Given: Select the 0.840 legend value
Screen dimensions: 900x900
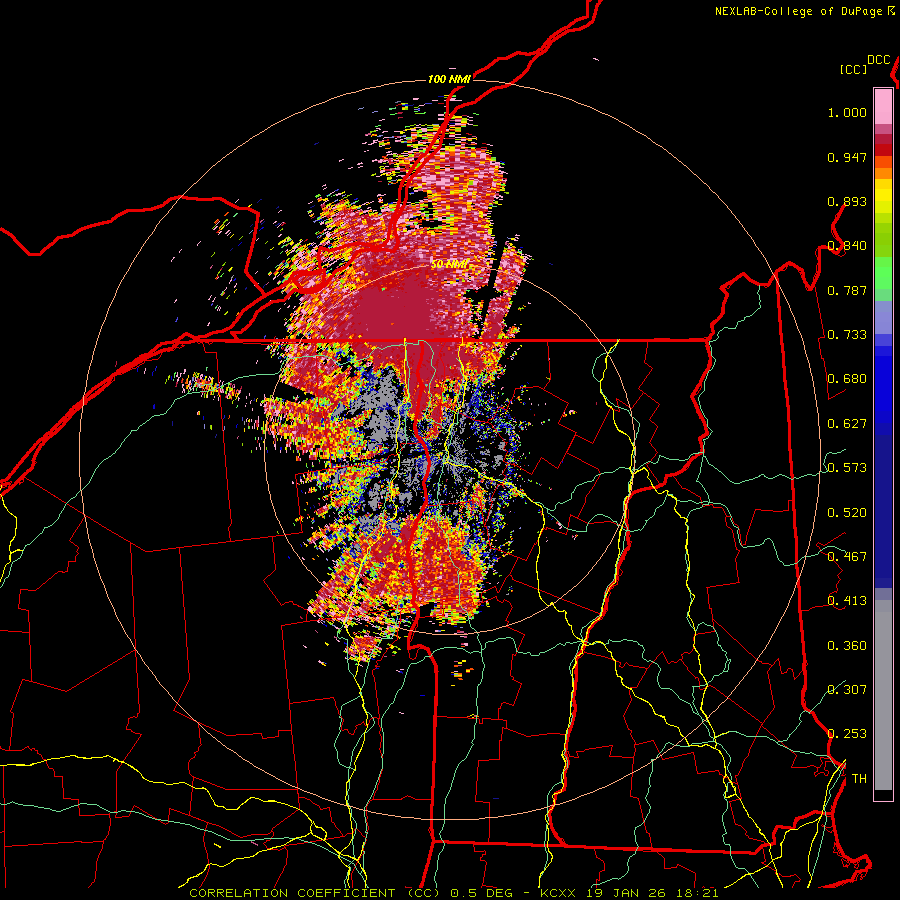Looking at the screenshot, I should coord(847,246).
